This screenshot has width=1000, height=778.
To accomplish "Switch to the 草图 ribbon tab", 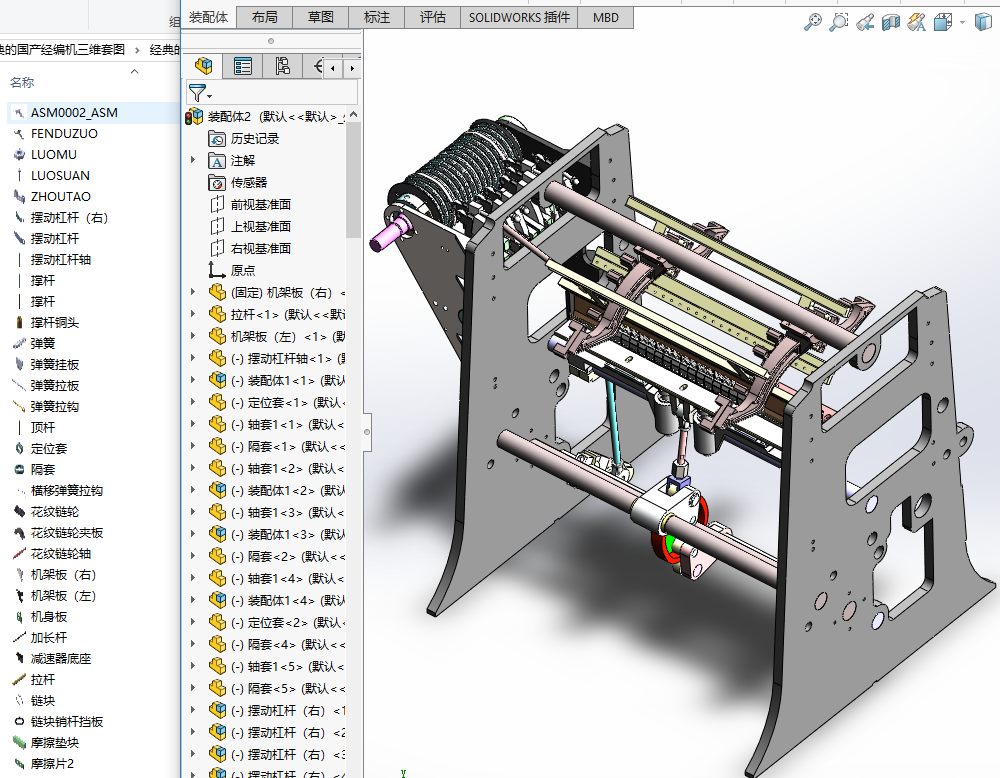I will click(x=321, y=17).
